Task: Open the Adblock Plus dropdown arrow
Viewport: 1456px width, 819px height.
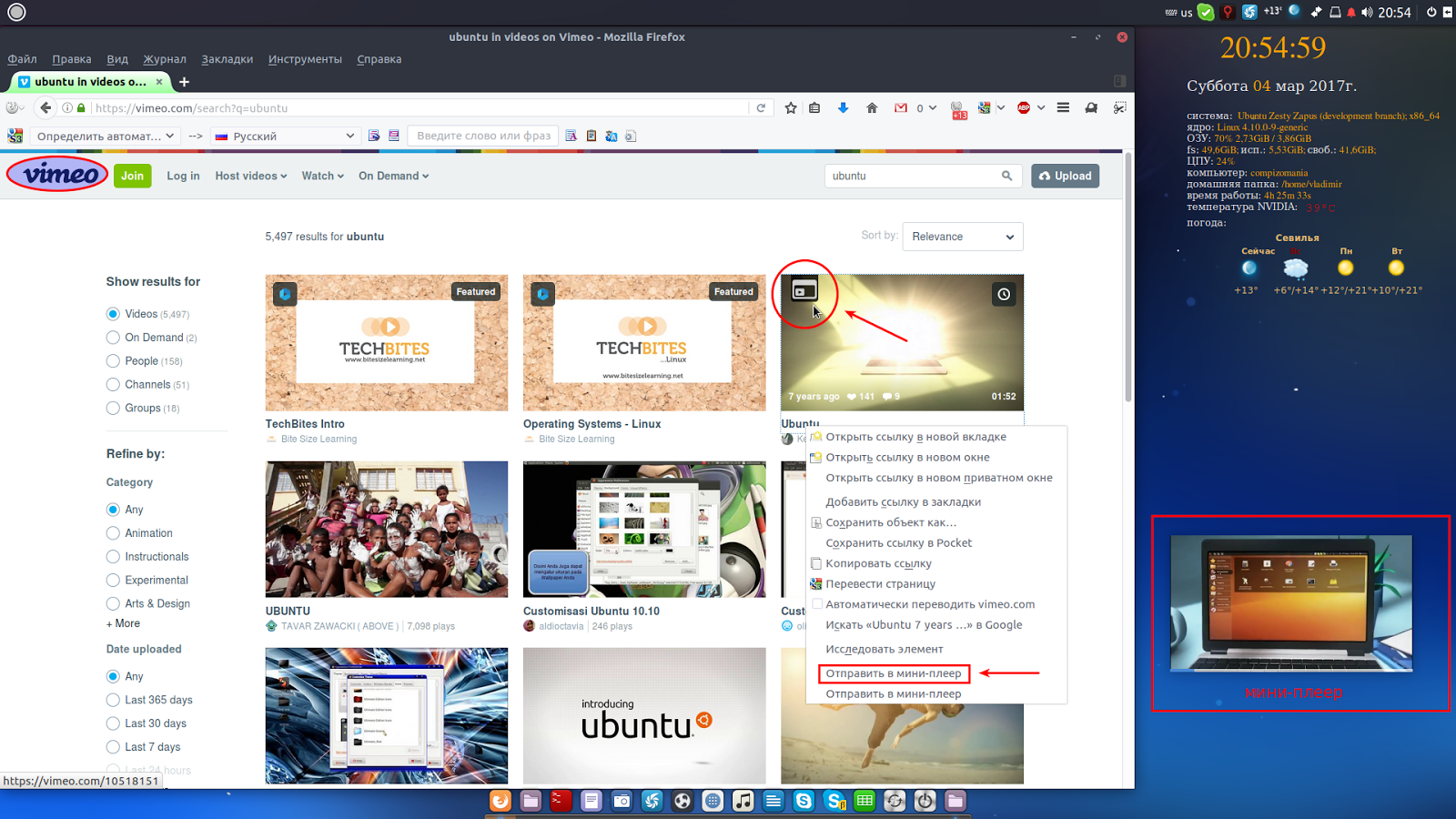Action: pyautogui.click(x=1041, y=107)
